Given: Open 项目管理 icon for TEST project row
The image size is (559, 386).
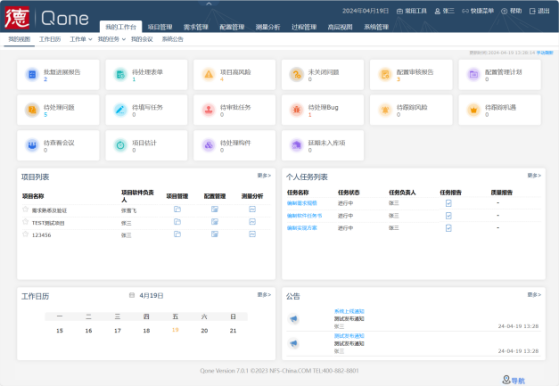Looking at the screenshot, I should pos(177,222).
